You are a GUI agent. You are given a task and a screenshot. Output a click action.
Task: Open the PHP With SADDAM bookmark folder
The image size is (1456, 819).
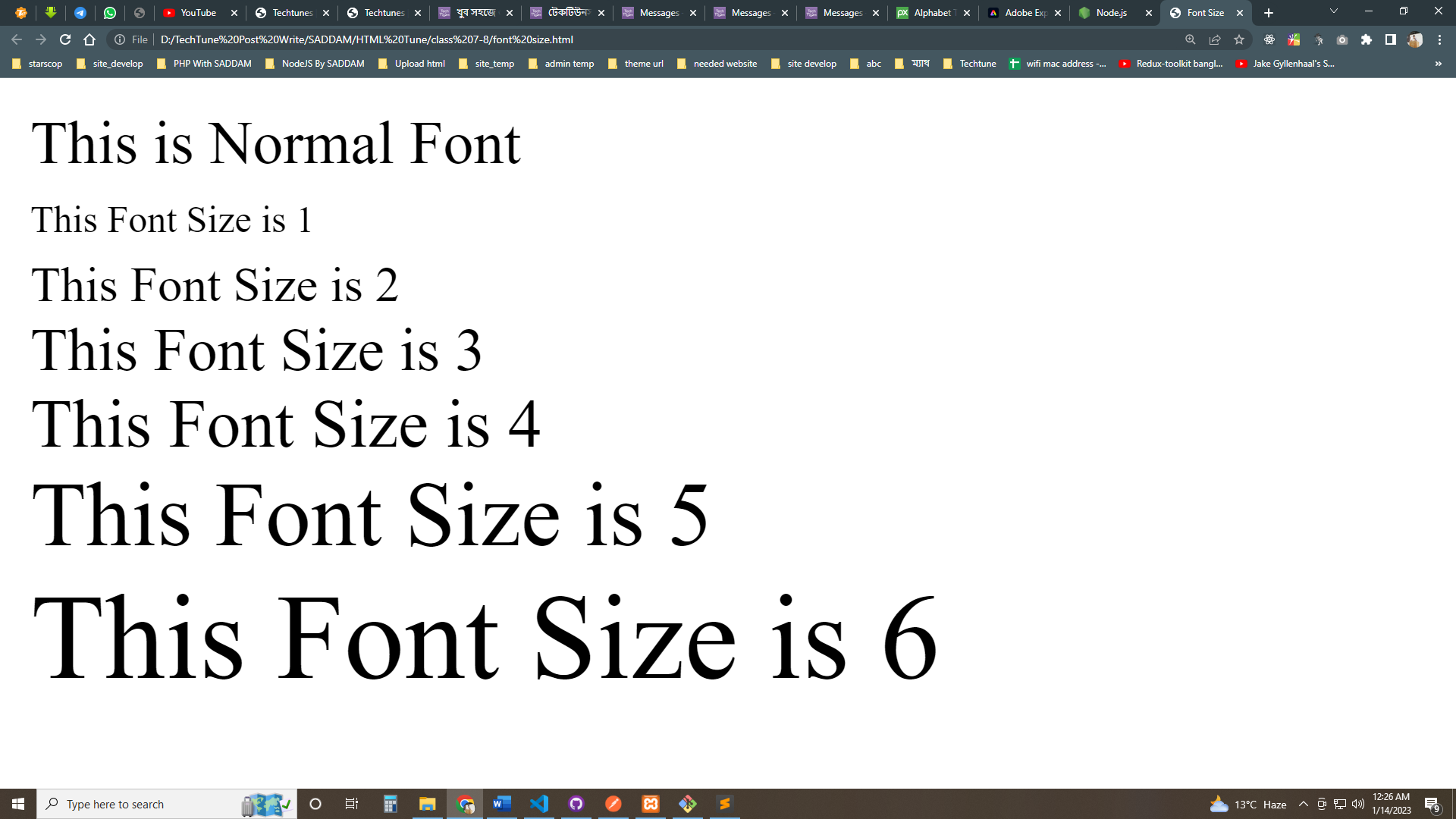coord(204,64)
